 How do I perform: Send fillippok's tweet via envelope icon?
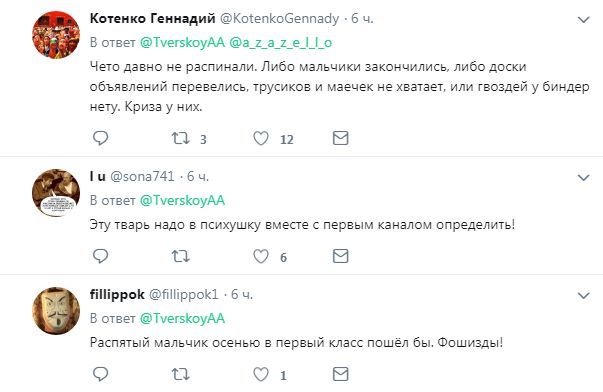340,374
